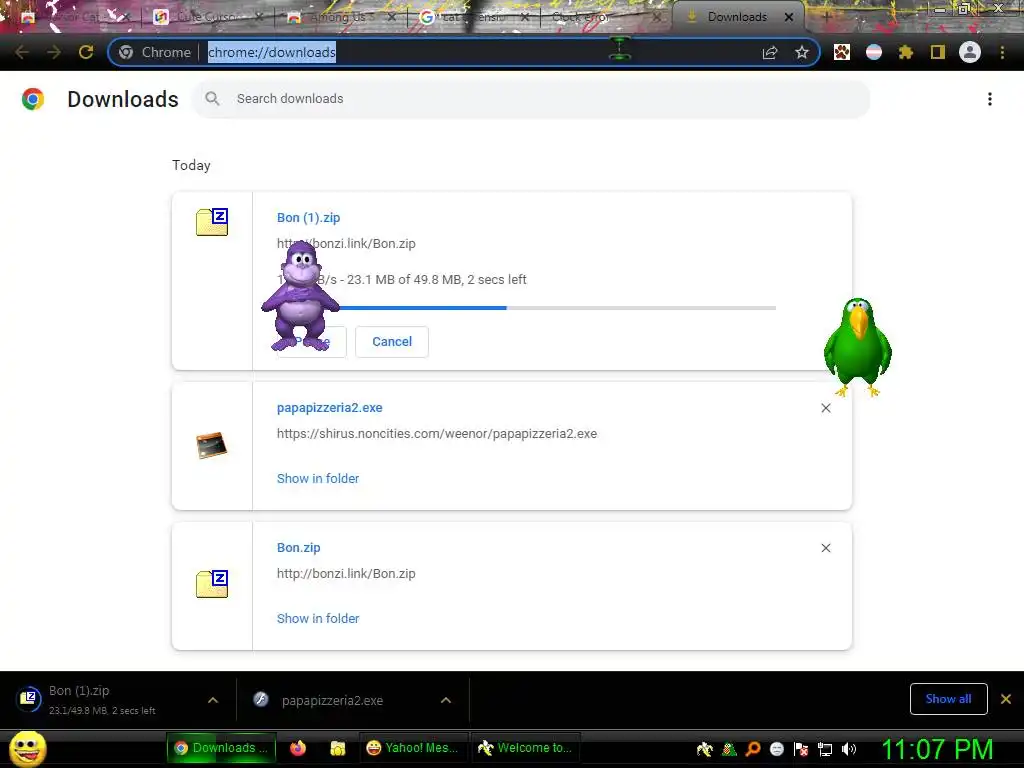Click the Bon.zip archive file icon
This screenshot has height=768, width=1024.
point(212,584)
